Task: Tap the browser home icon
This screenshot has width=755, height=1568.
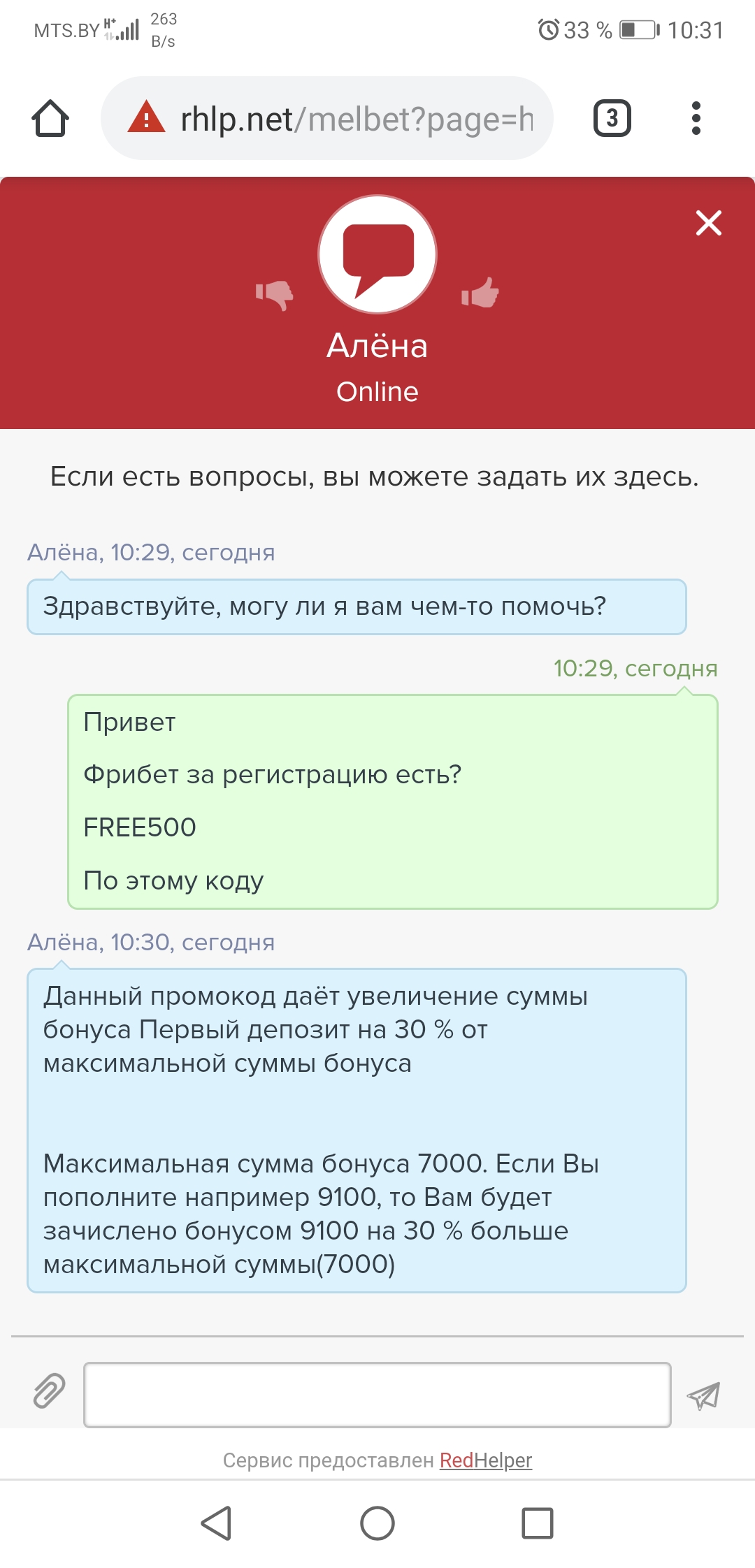Action: tap(50, 118)
